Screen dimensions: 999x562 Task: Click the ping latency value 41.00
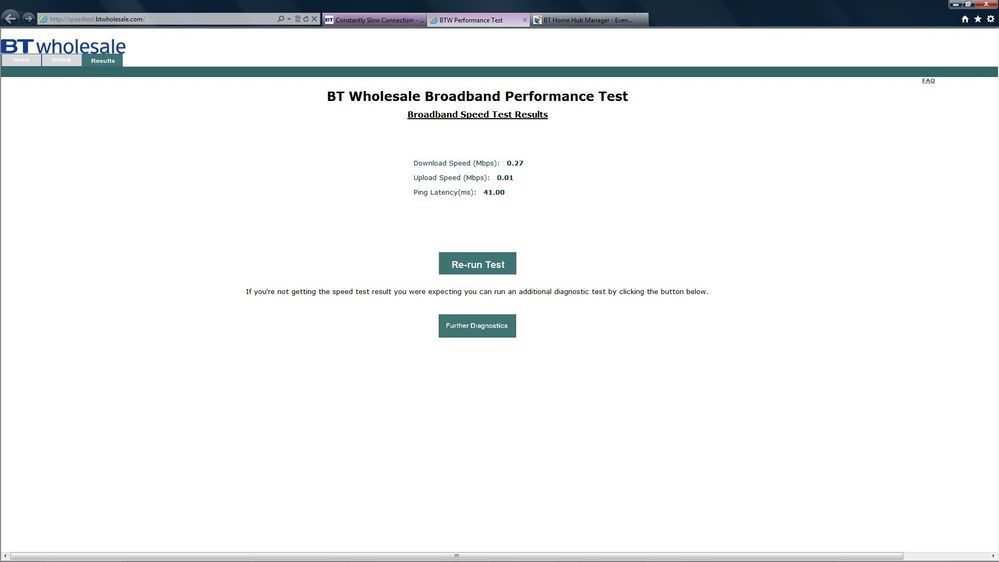(494, 192)
